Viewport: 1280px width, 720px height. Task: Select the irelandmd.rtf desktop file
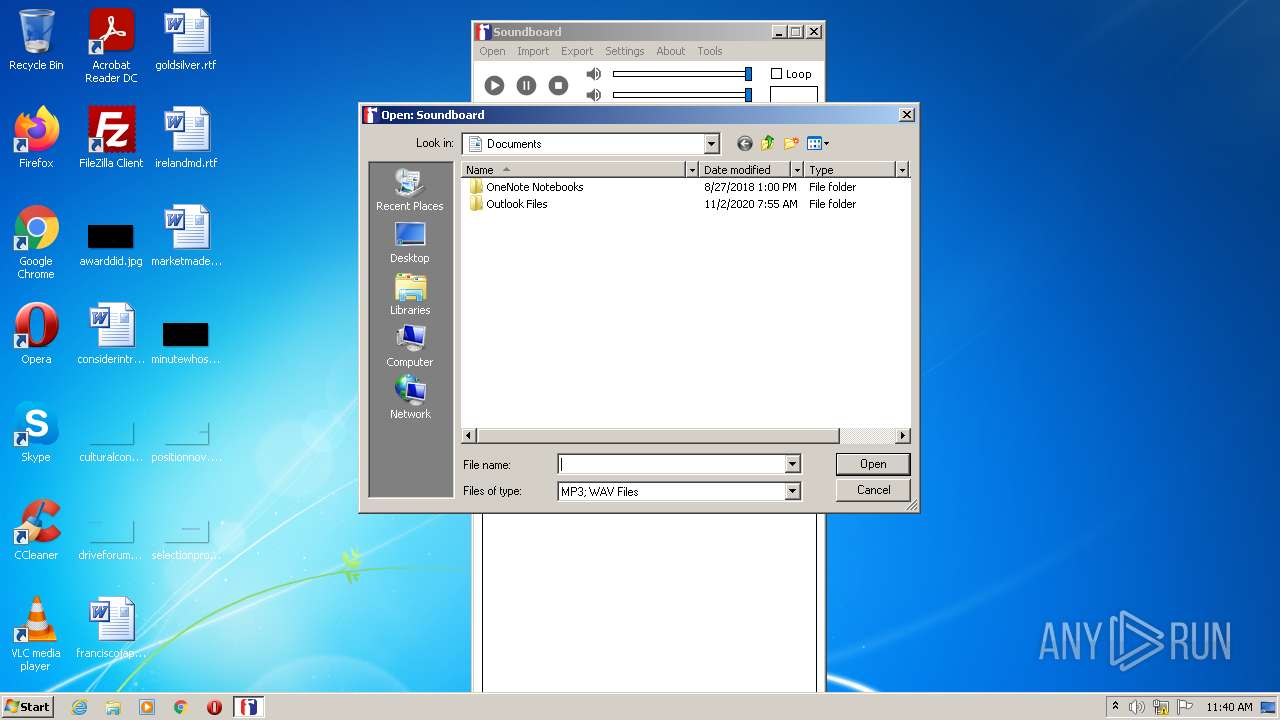tap(186, 138)
